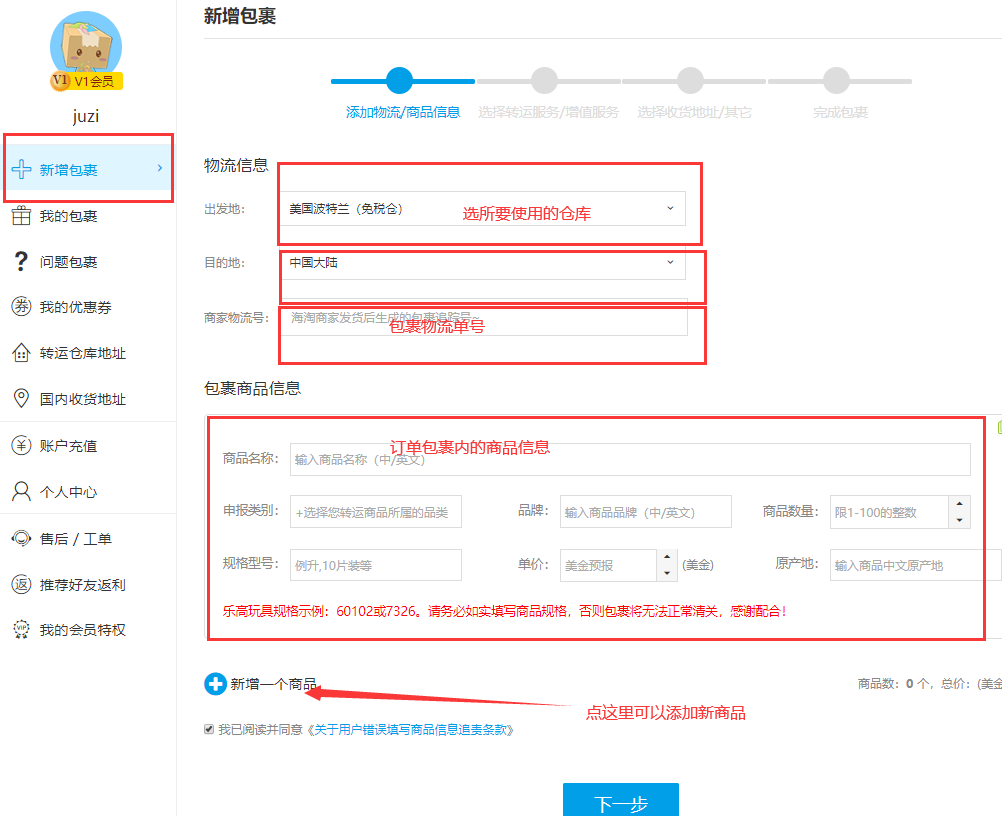Image resolution: width=1002 pixels, height=816 pixels.
Task: Click the 规格型号 specification field
Action: click(x=376, y=565)
